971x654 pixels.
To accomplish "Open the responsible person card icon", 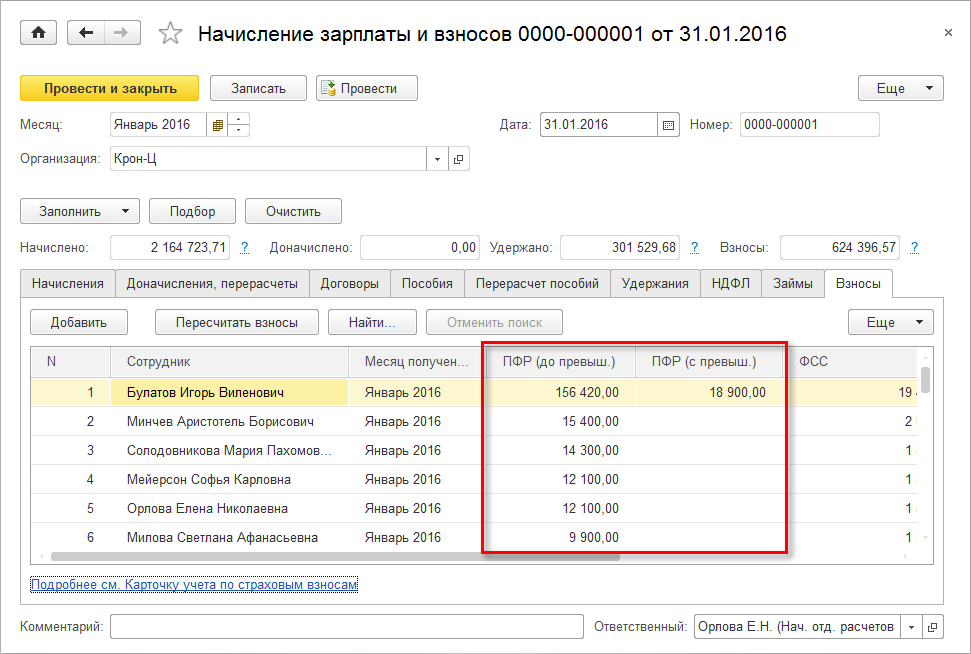I will coord(932,627).
